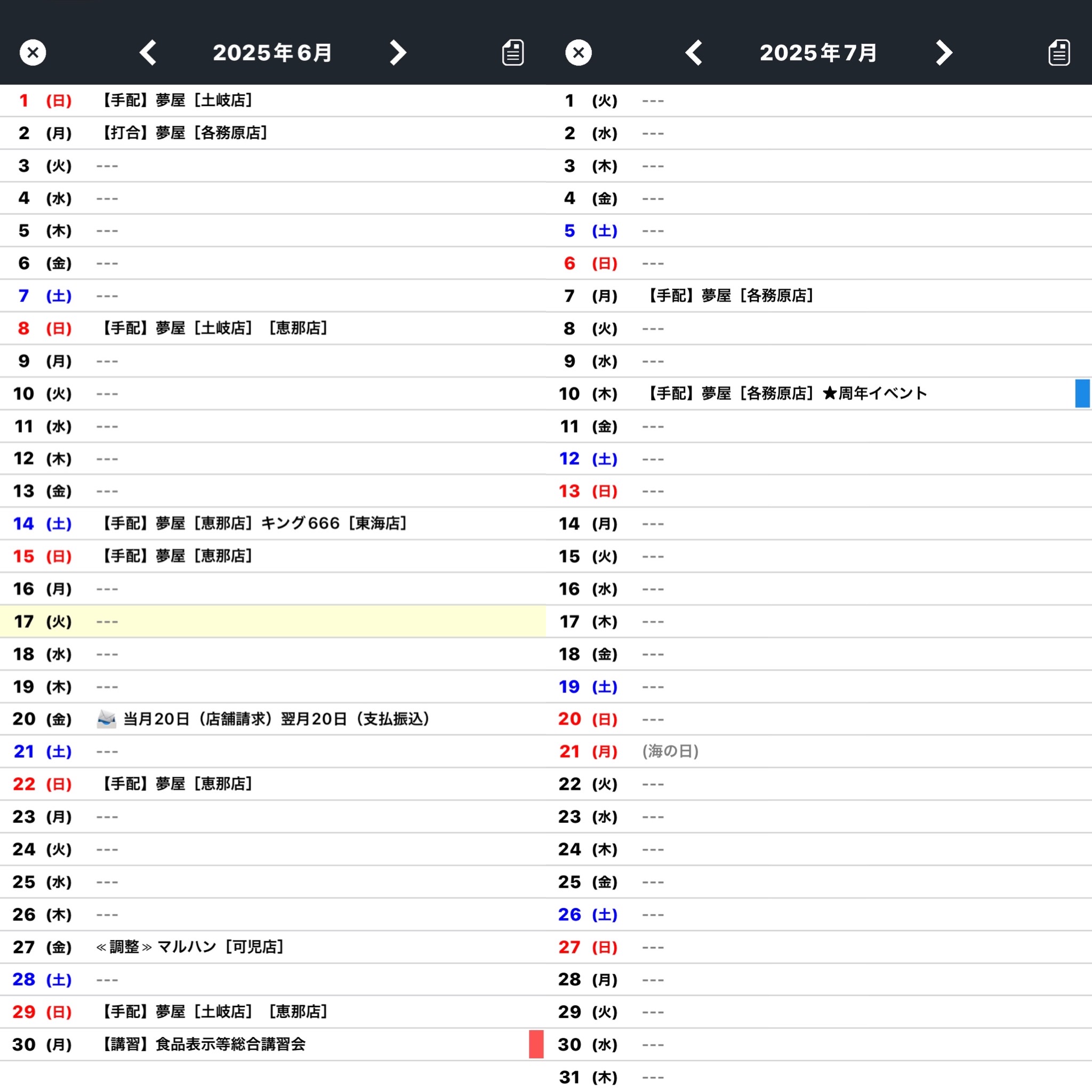Select July 1 (火) date
Screen dimensions: 1092x1092
click(x=591, y=101)
